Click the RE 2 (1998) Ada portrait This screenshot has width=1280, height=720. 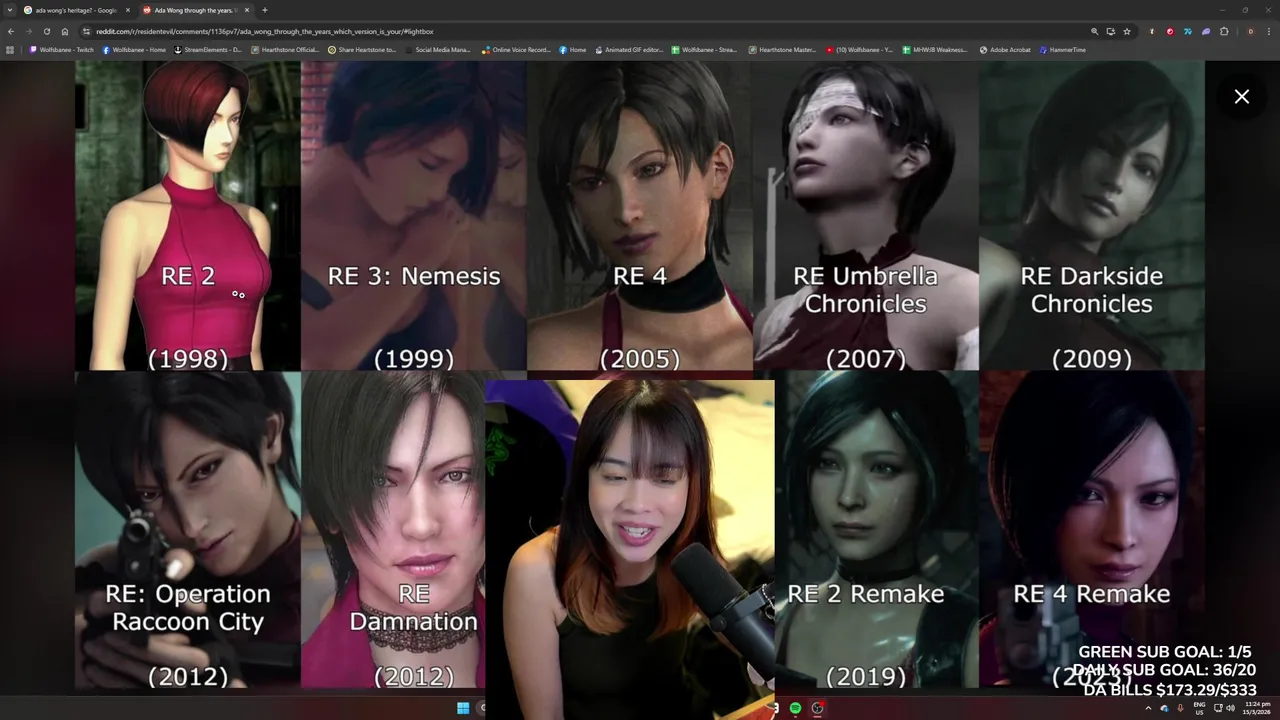coord(188,216)
